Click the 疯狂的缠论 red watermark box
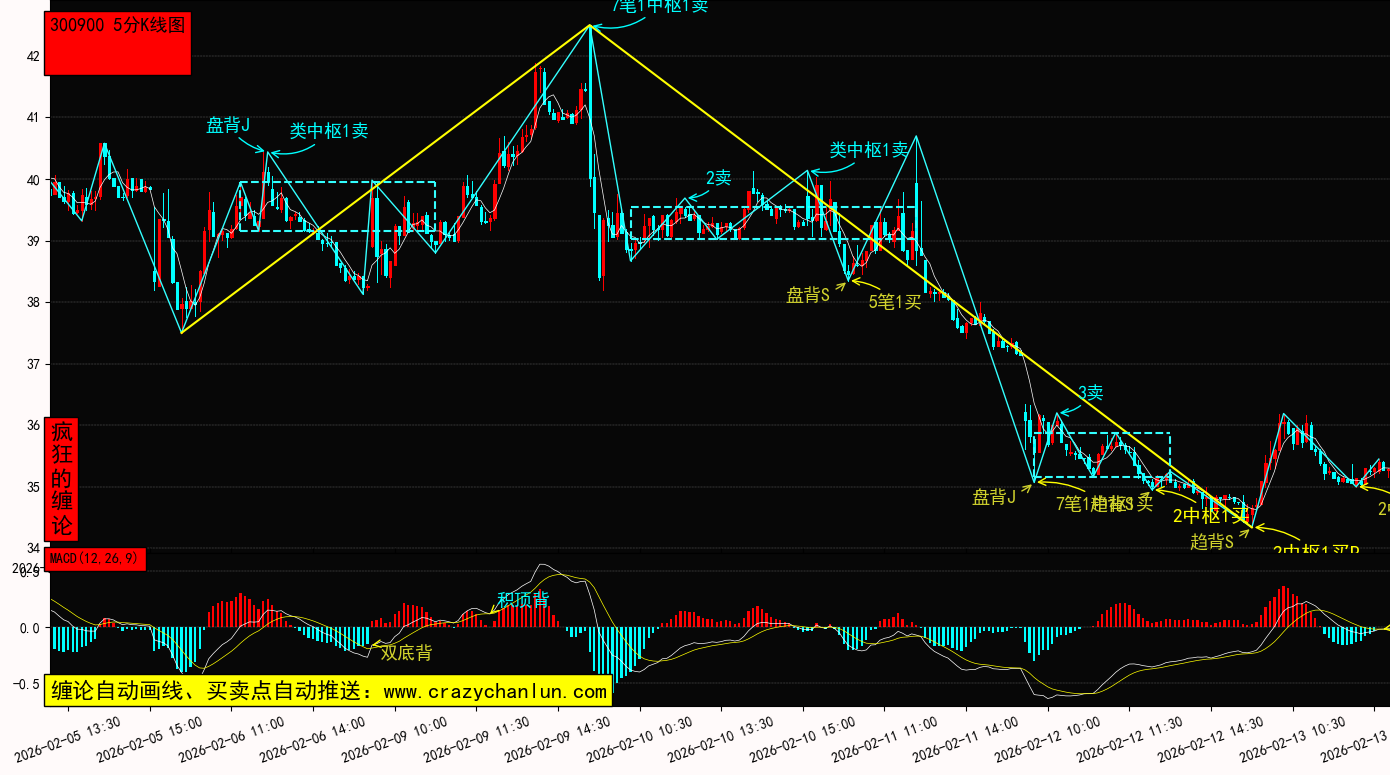 click(x=62, y=478)
